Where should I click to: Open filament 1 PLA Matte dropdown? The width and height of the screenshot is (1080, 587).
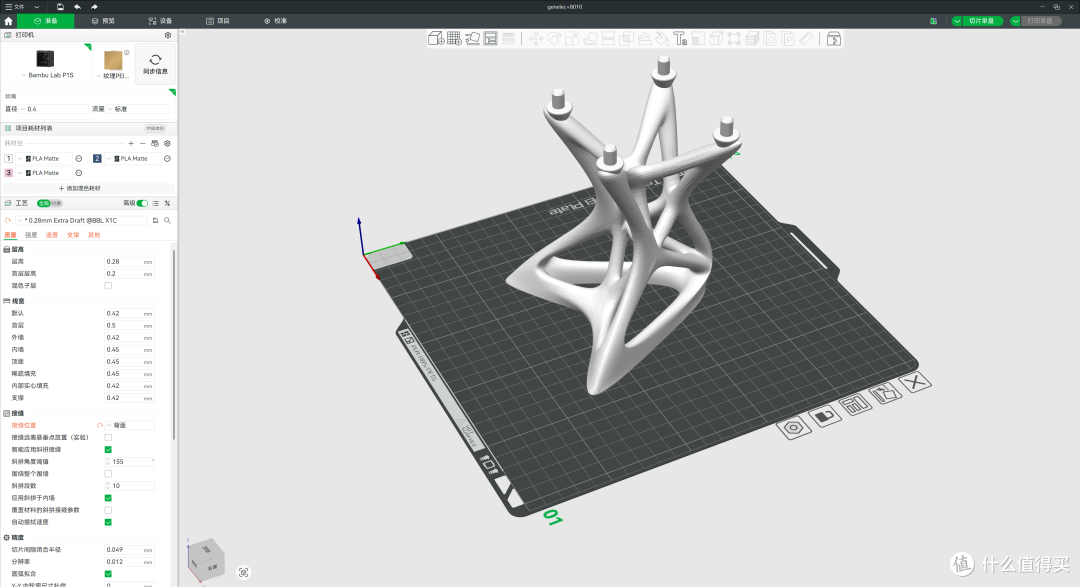coord(44,158)
